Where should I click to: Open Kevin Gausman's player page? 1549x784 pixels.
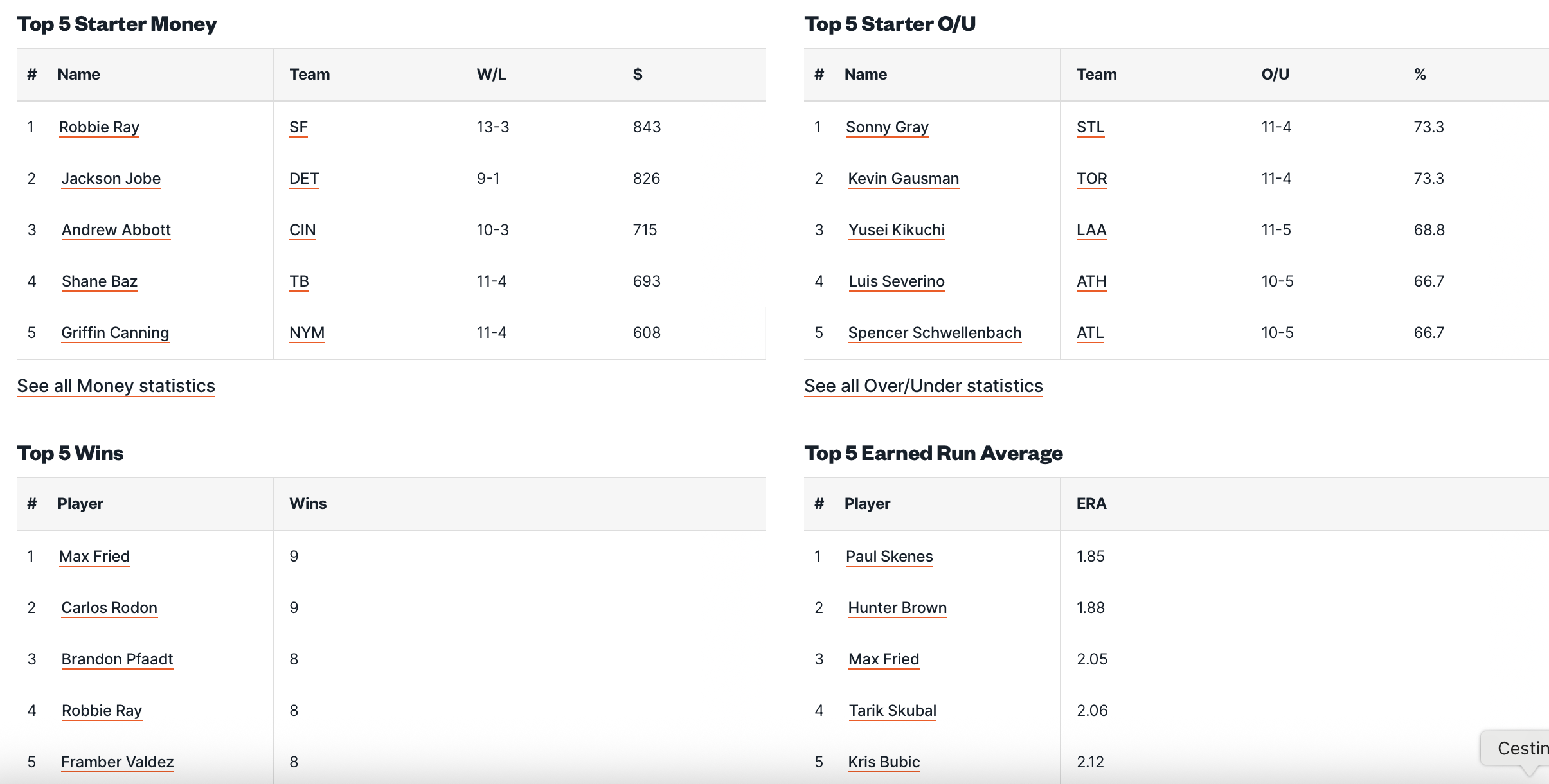(x=903, y=179)
